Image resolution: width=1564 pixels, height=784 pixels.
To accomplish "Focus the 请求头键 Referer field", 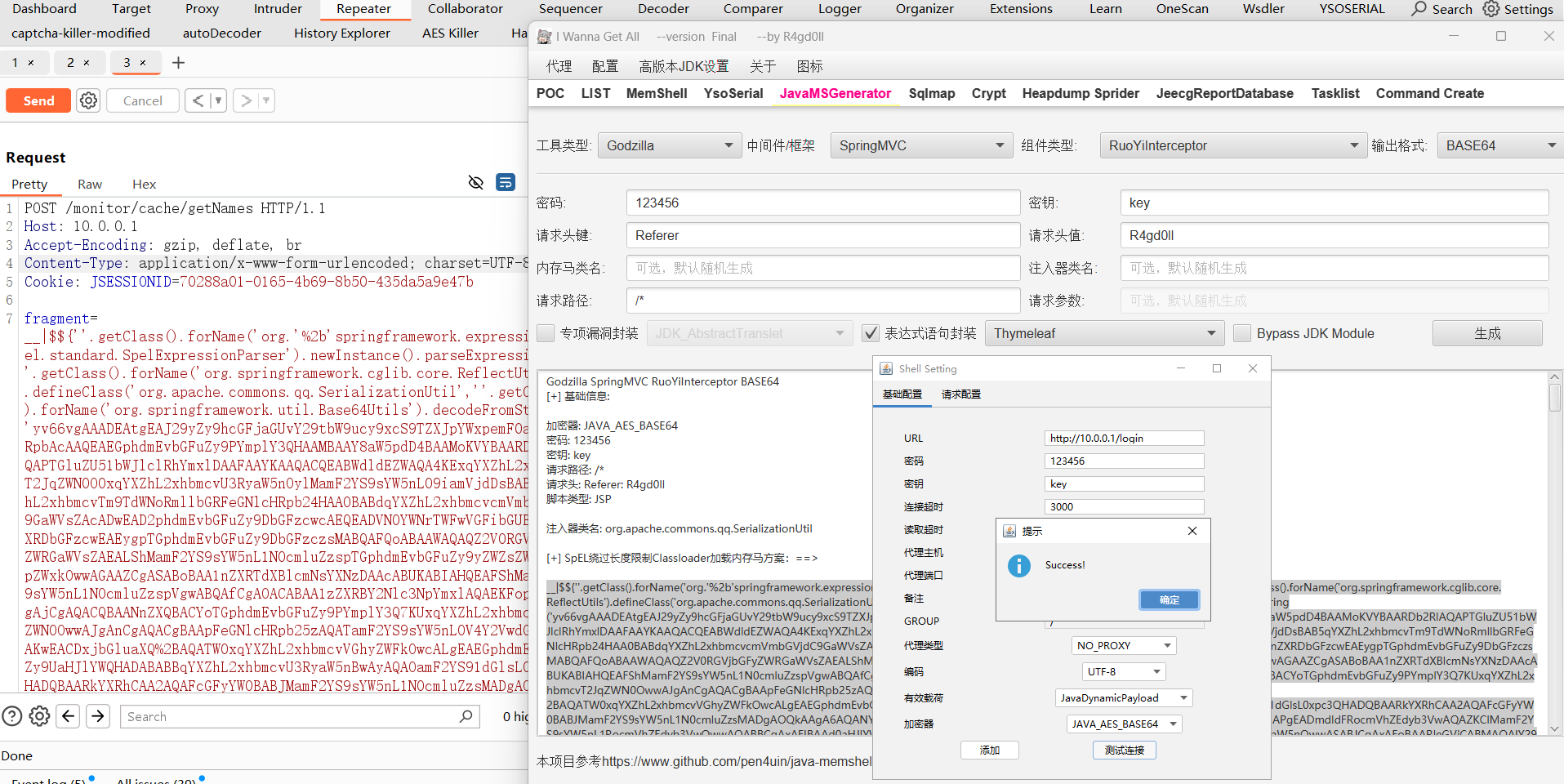I will coord(823,235).
